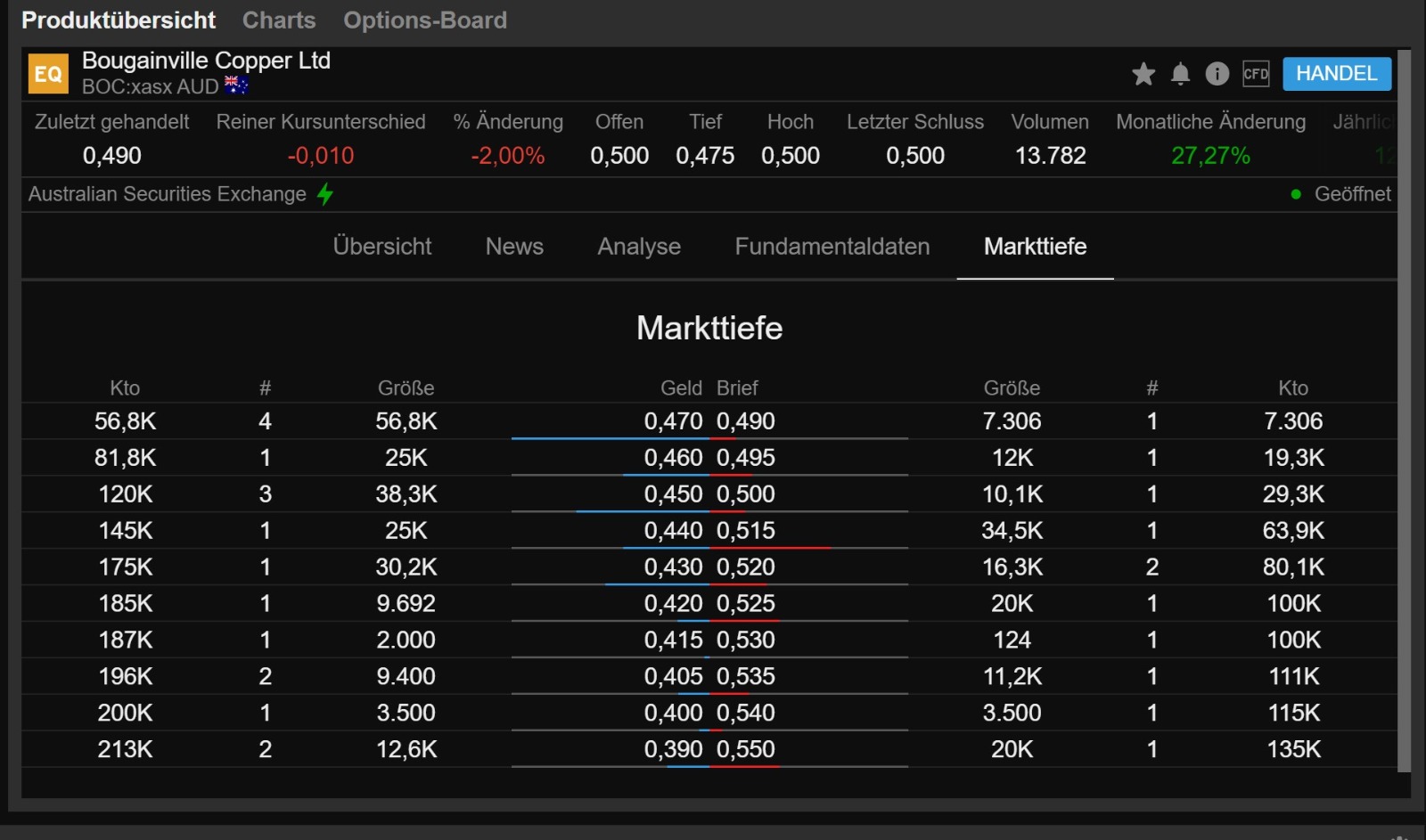
Task: Click the Geöffnet market status text
Action: [x=1353, y=194]
